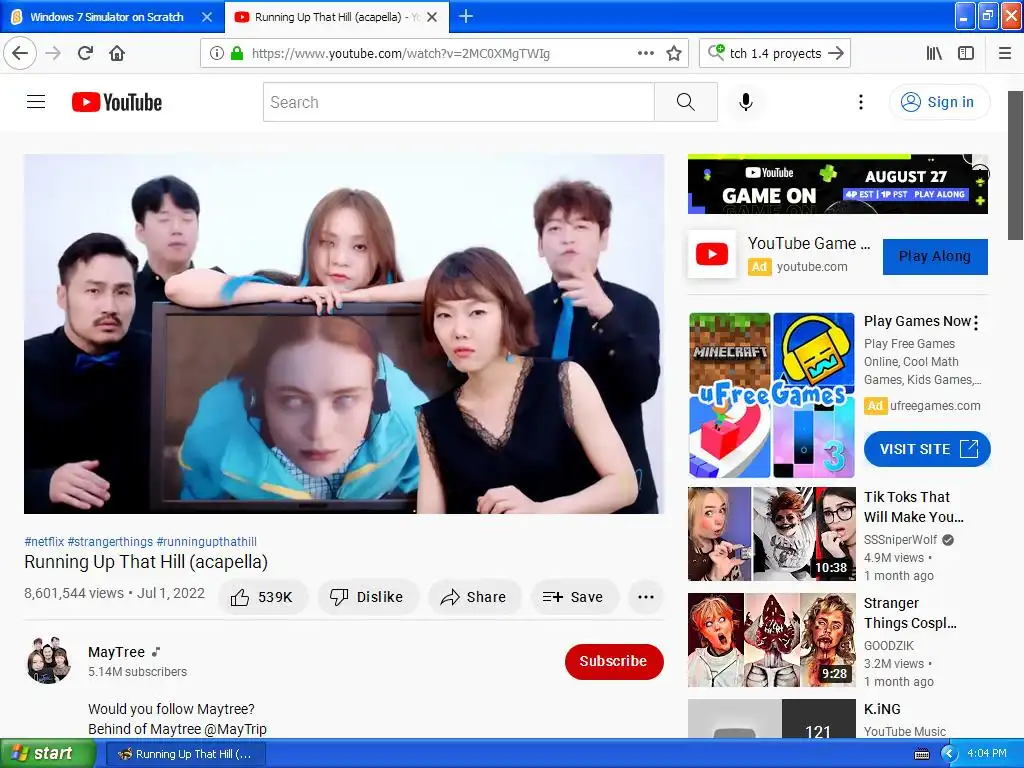
Task: Click the Share button
Action: click(474, 597)
